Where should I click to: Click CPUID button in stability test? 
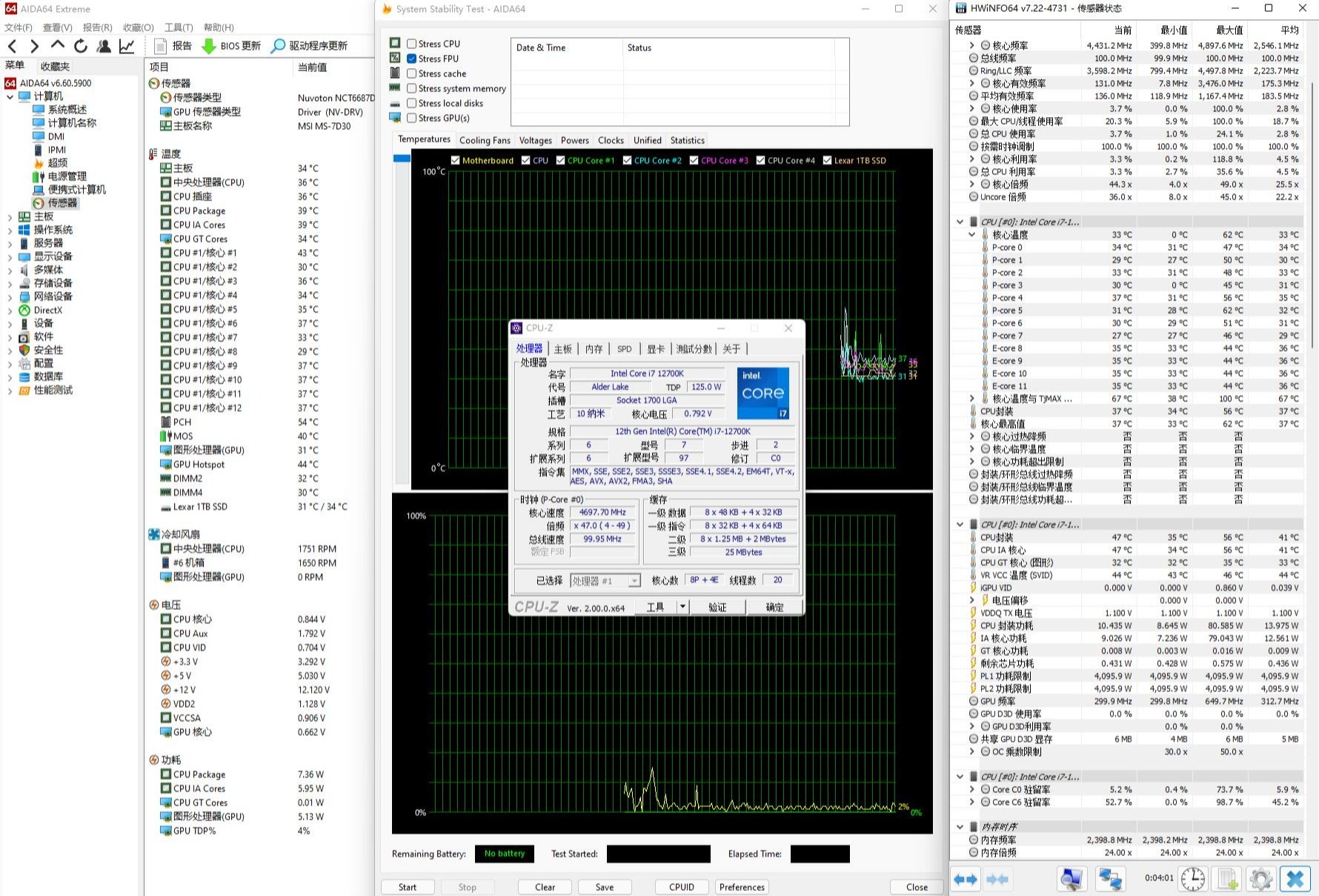coord(682,887)
